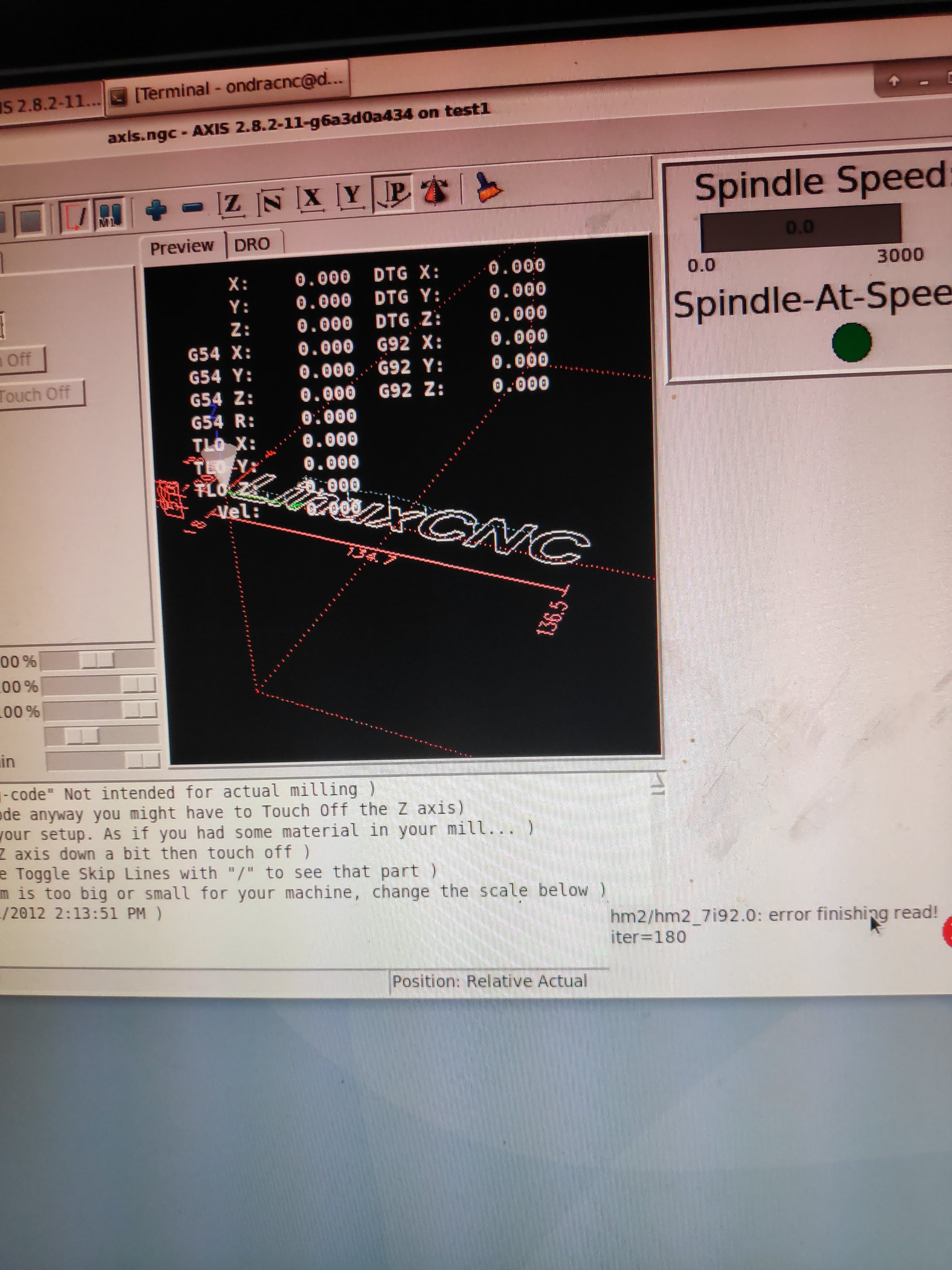Select the Y front view icon
This screenshot has width=952, height=1270.
(x=351, y=196)
